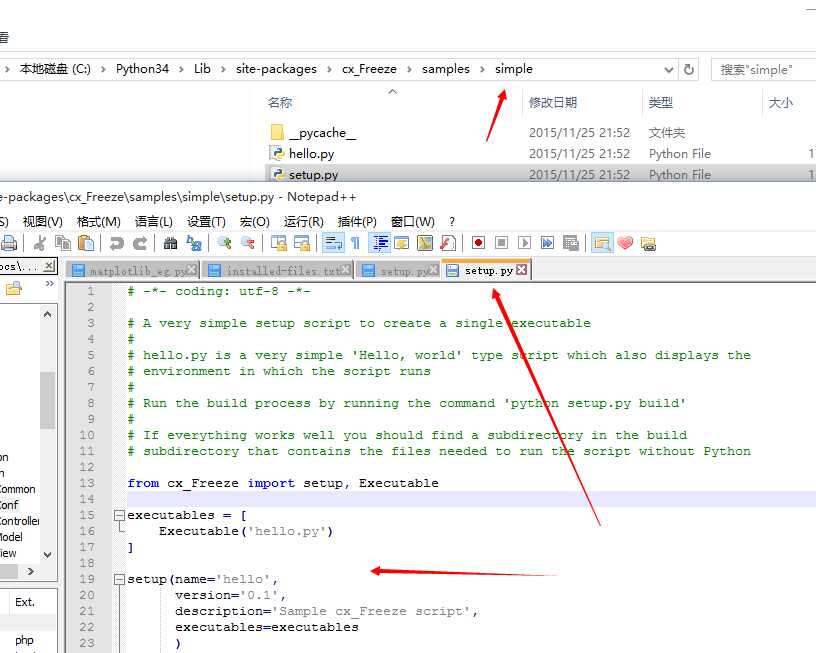816x653 pixels.
Task: Close the side panel's ocs\... tab
Action: [x=49, y=266]
